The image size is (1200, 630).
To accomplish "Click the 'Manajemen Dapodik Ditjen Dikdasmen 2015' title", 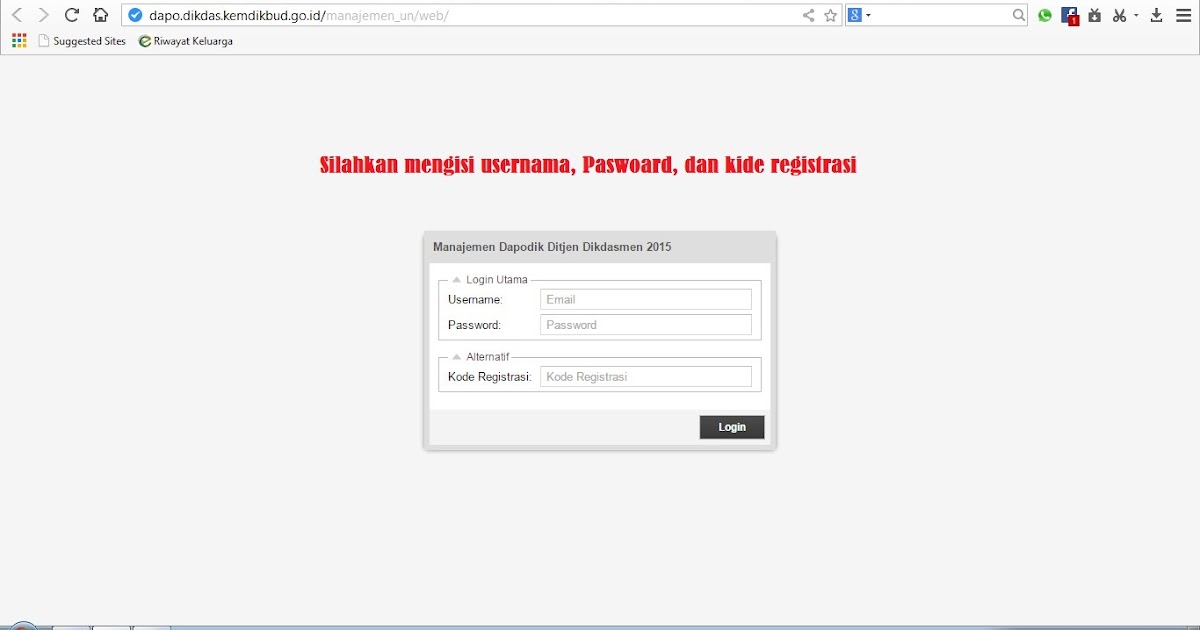I will 552,247.
